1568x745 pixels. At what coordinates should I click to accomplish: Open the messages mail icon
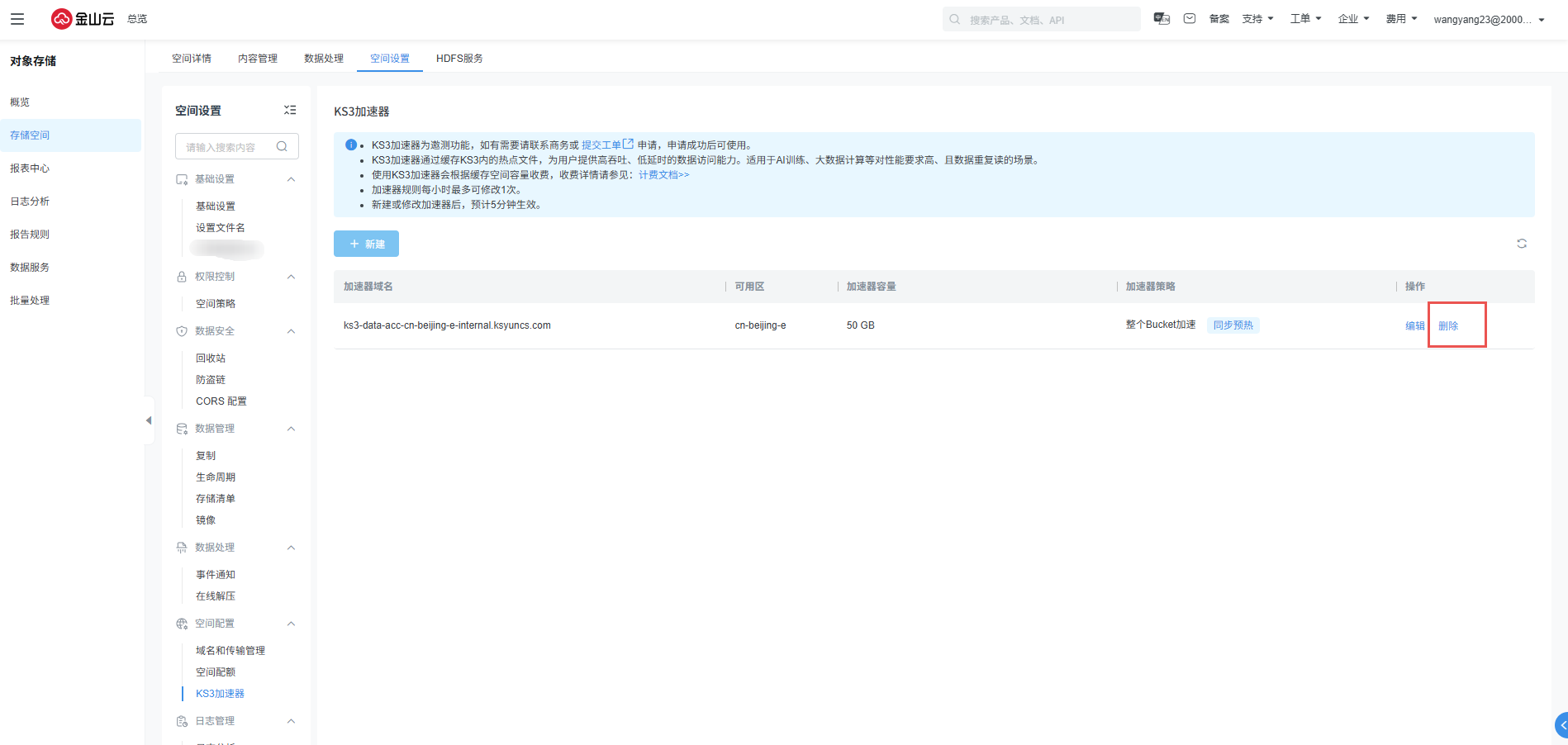pos(1190,19)
